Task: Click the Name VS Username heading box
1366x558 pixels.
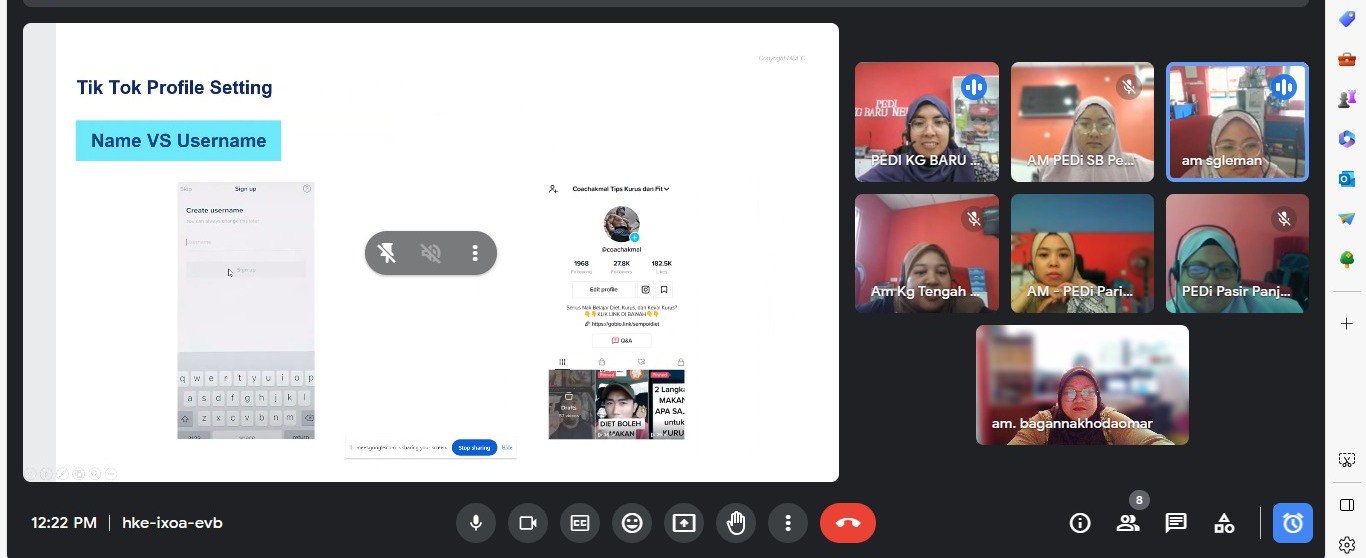Action: (x=178, y=141)
